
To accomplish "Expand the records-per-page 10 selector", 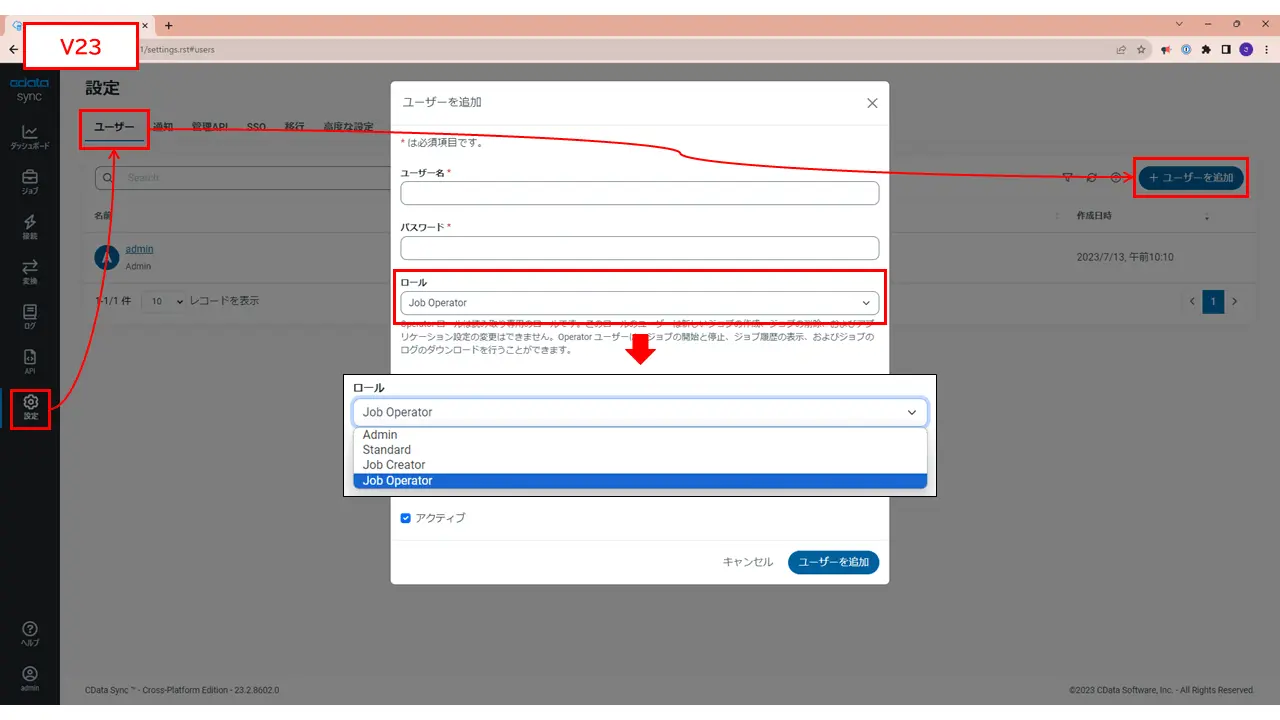I will pyautogui.click(x=165, y=301).
